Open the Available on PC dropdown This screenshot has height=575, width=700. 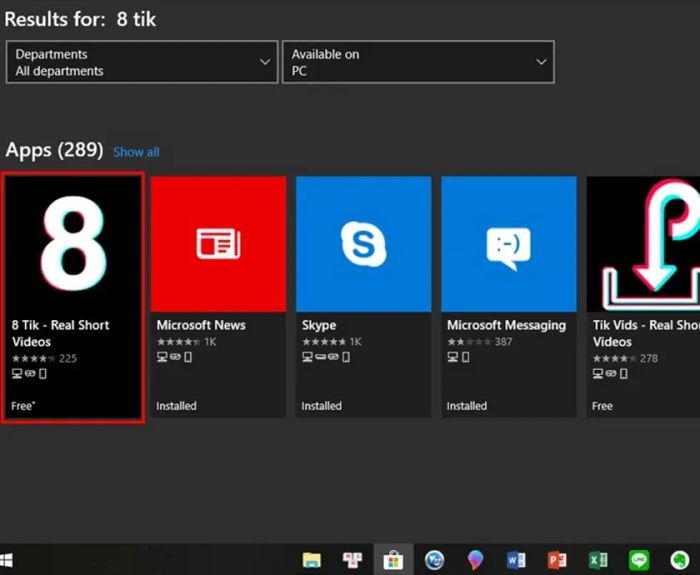[418, 62]
